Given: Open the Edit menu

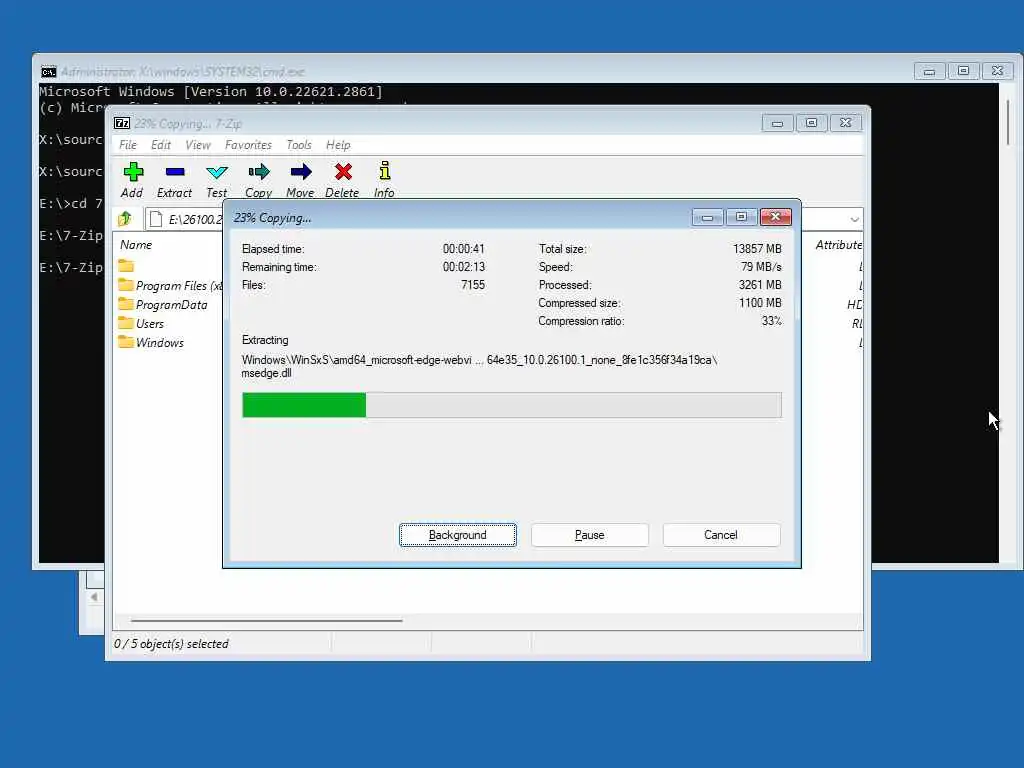Looking at the screenshot, I should point(161,145).
